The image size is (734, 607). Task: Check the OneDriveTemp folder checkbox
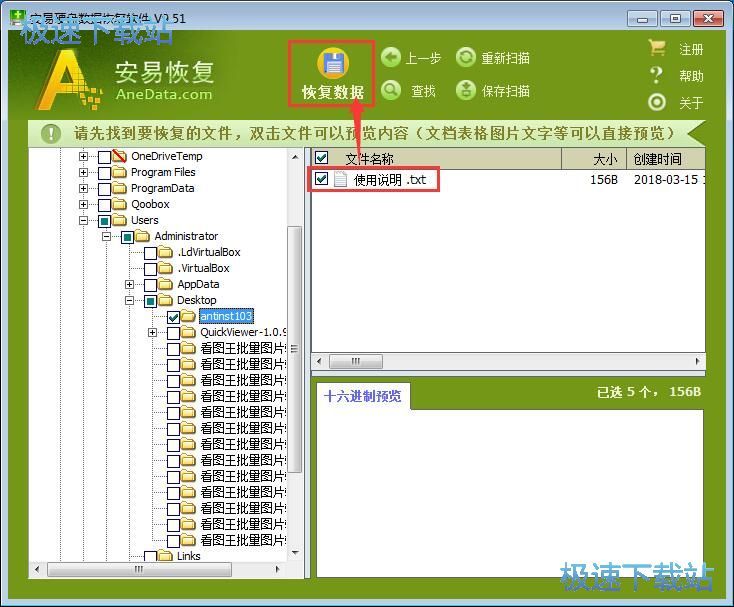point(104,157)
